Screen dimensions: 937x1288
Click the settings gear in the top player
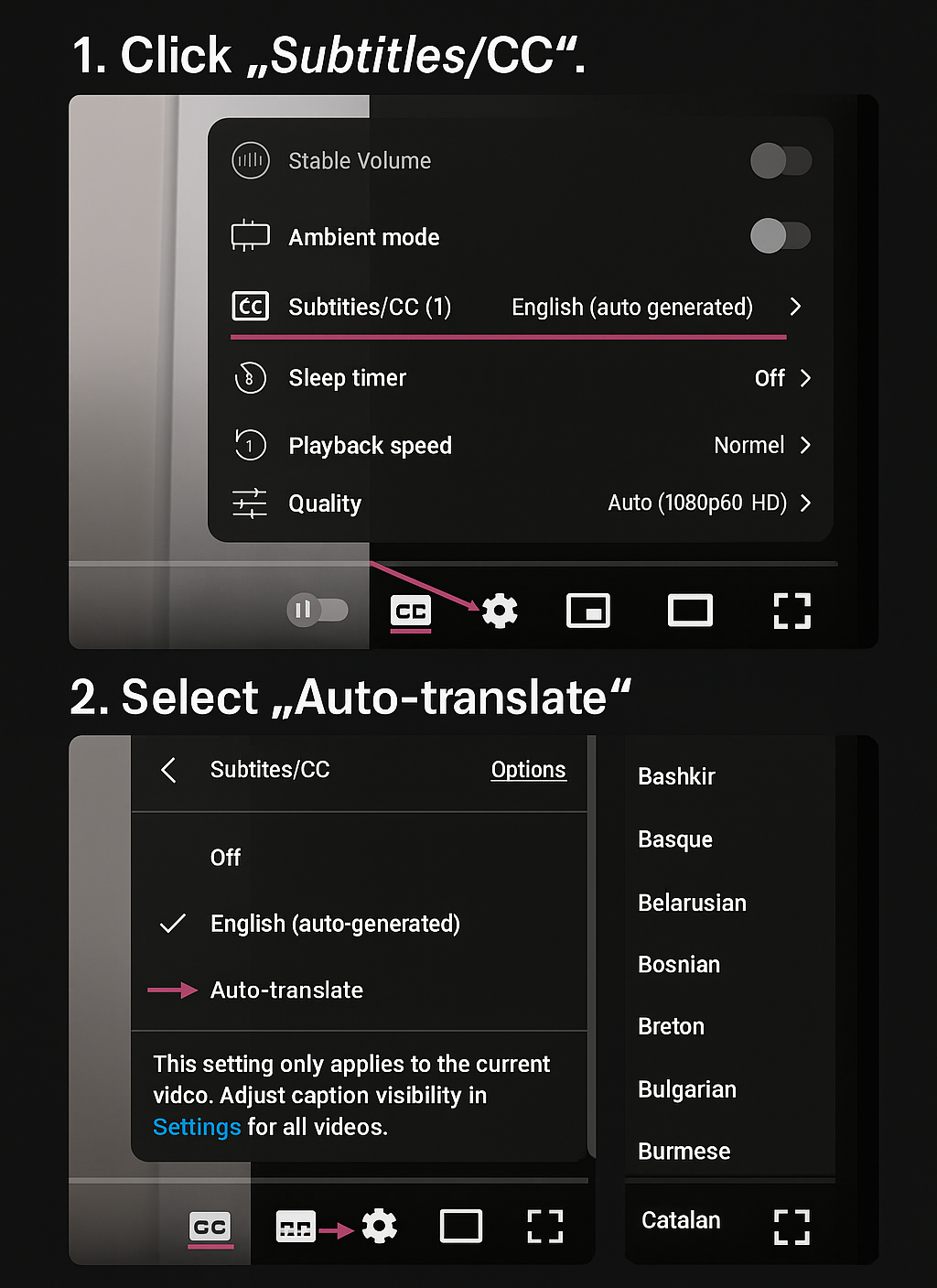click(500, 611)
